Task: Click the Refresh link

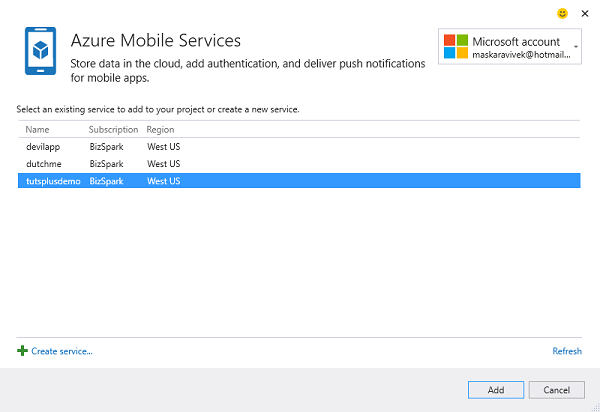Action: tap(567, 351)
